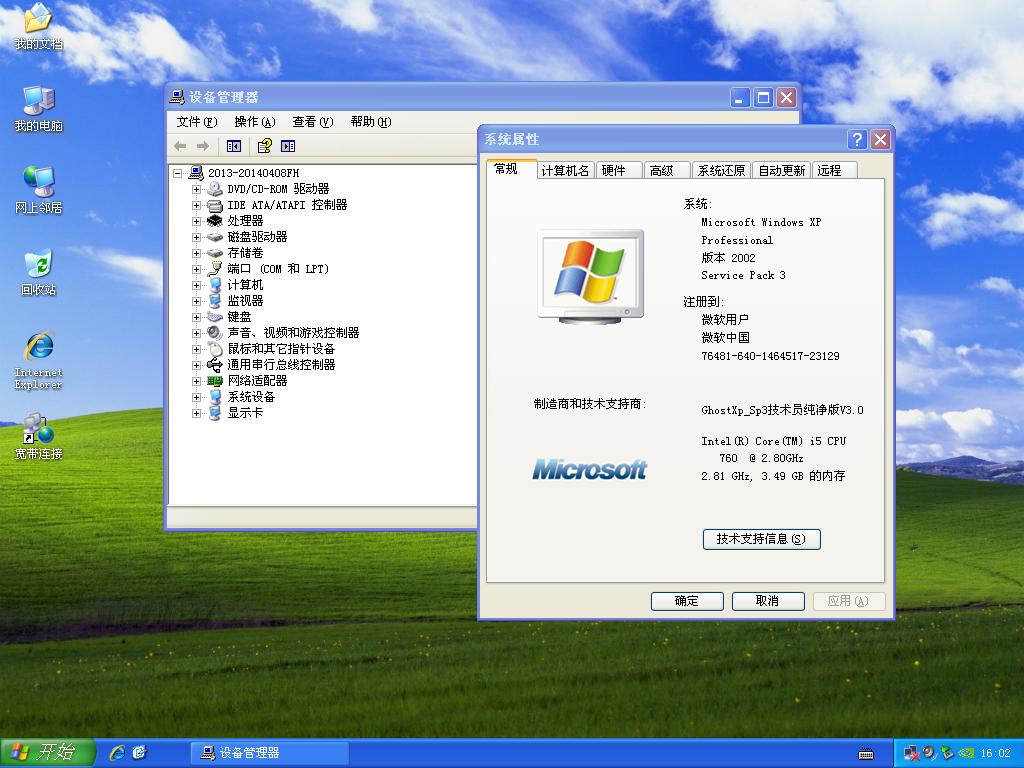Expand the 监视器 node

(197, 301)
